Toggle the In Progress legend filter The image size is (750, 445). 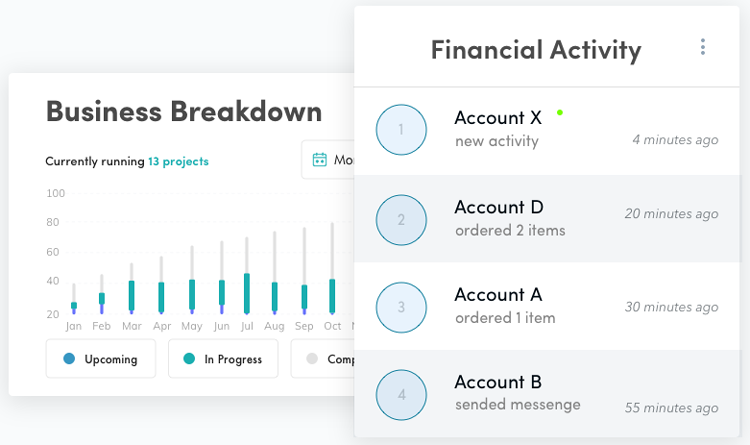pyautogui.click(x=223, y=359)
